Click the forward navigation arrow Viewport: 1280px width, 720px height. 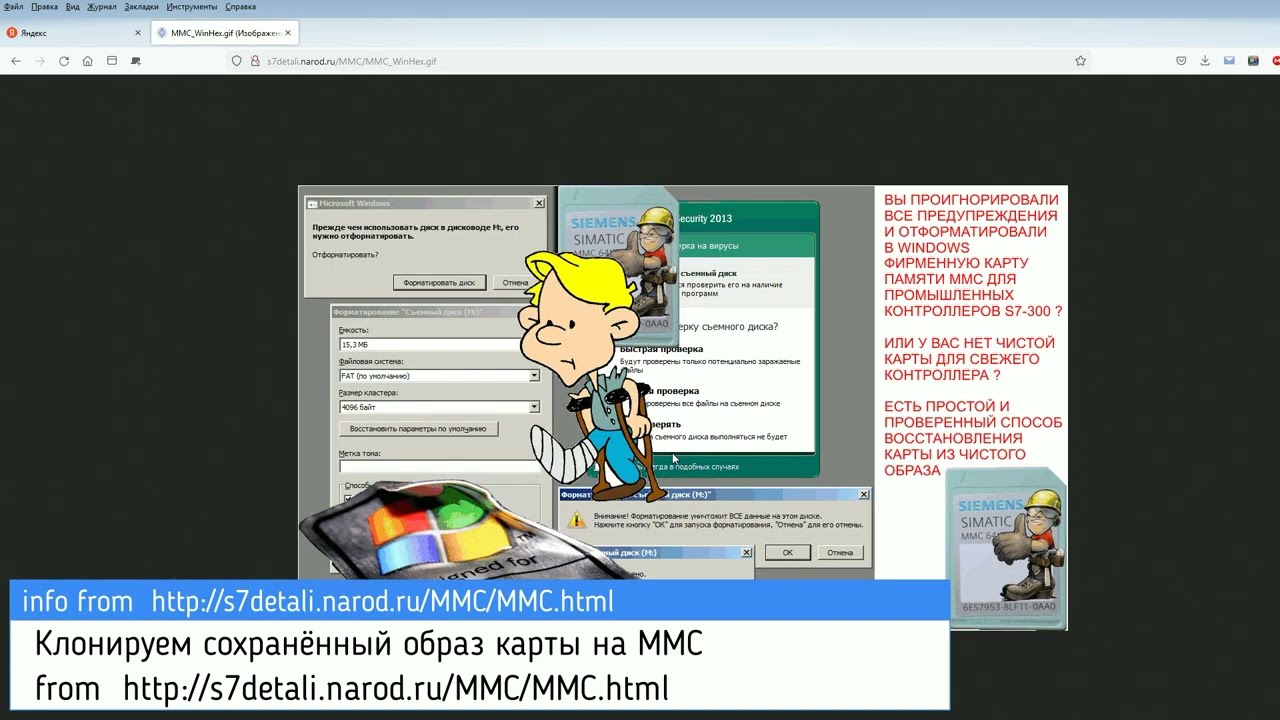tap(40, 61)
